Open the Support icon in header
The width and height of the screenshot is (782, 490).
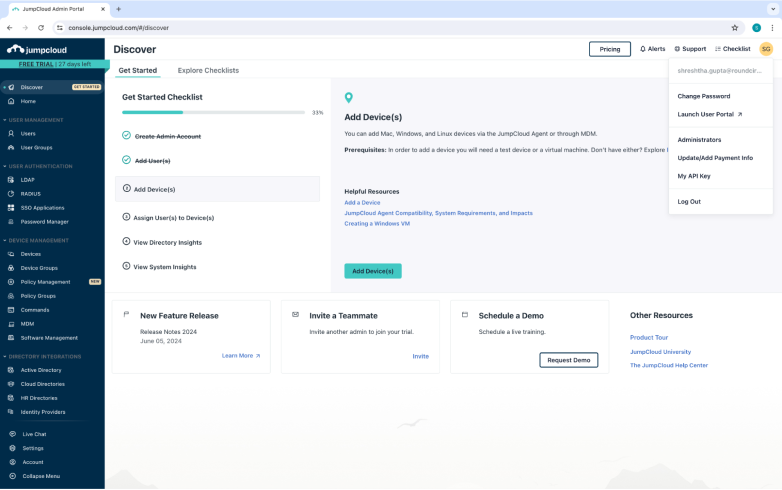677,49
